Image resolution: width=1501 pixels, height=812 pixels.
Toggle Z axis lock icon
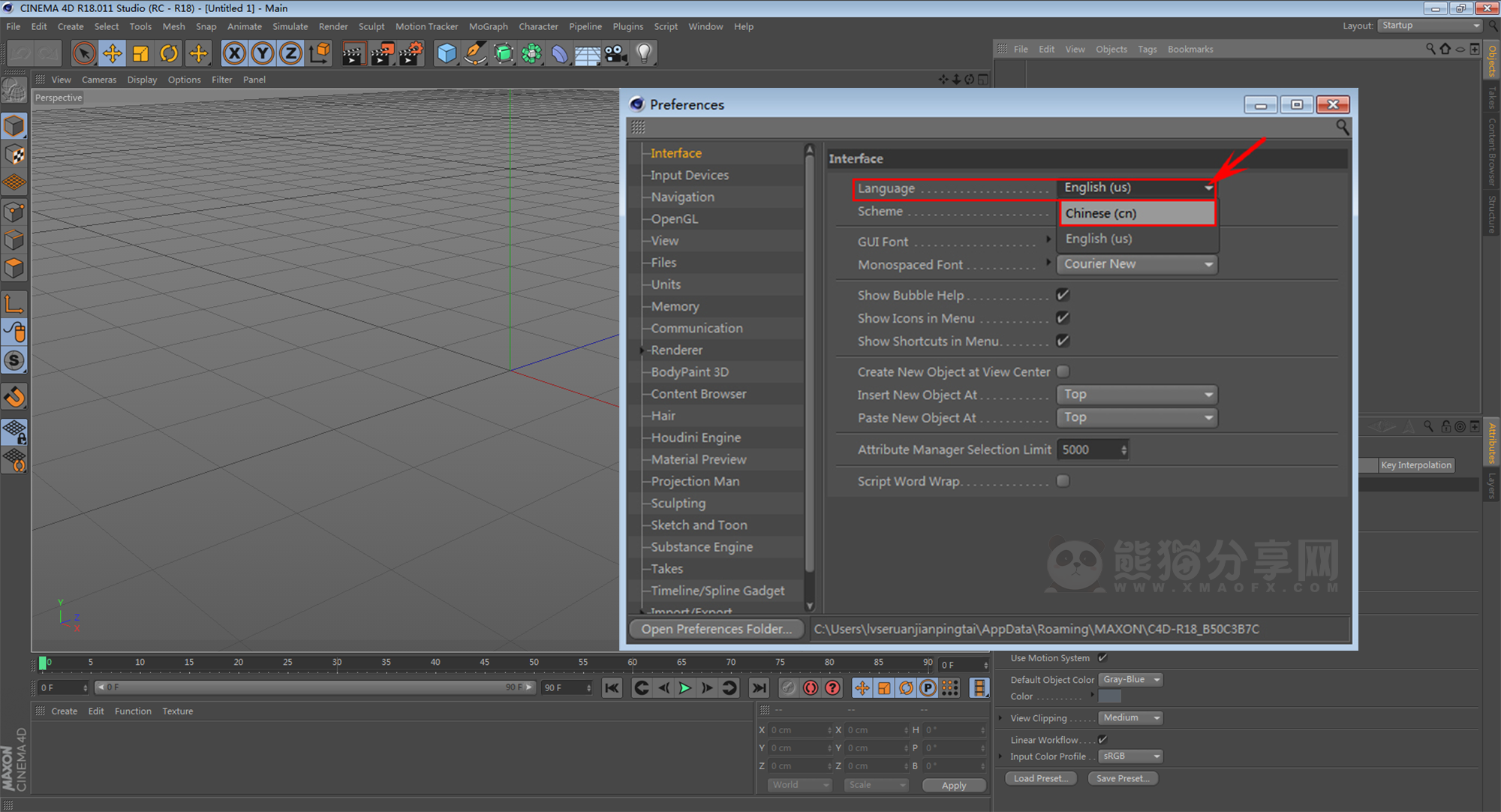[x=290, y=53]
